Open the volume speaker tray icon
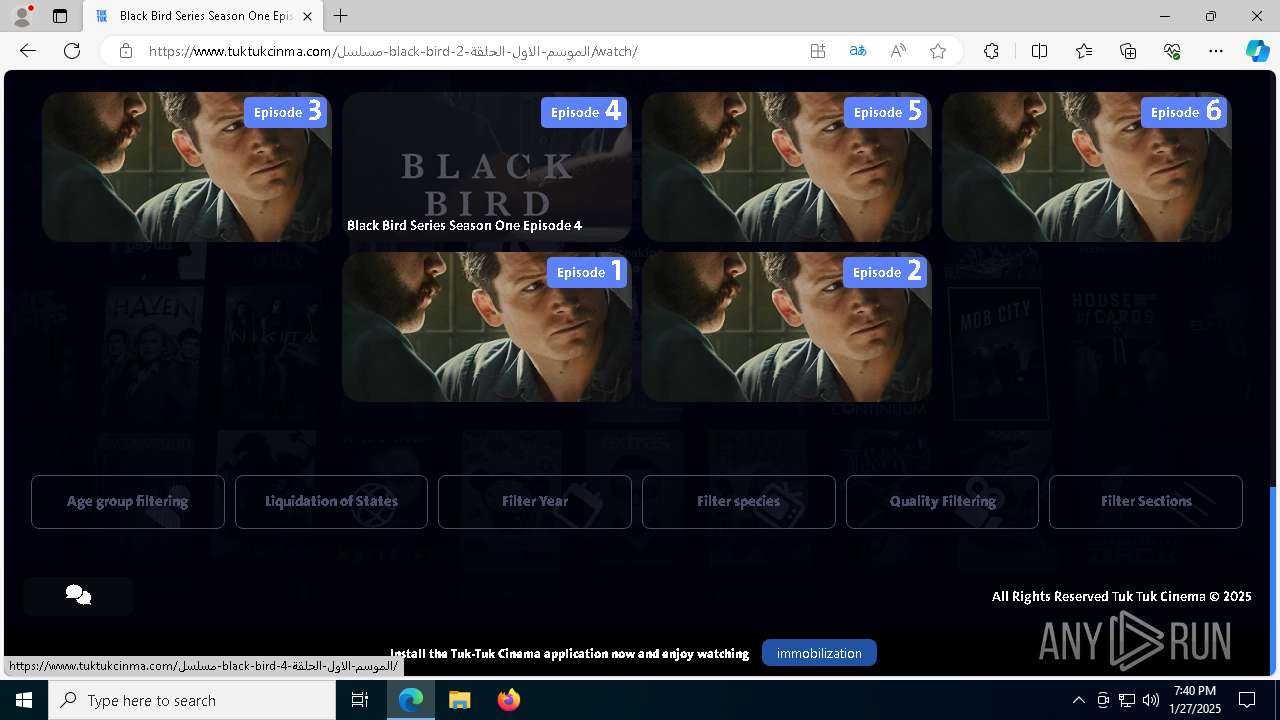This screenshot has height=720, width=1280. click(1151, 700)
